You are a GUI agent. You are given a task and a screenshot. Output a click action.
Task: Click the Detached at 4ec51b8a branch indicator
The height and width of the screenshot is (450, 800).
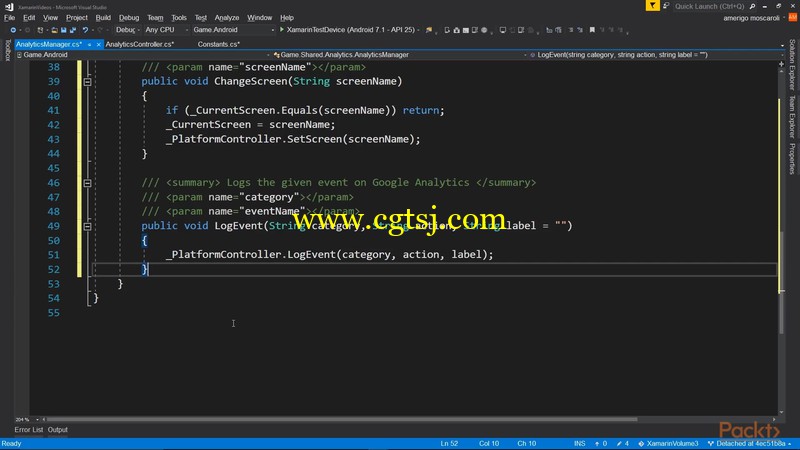click(749, 444)
